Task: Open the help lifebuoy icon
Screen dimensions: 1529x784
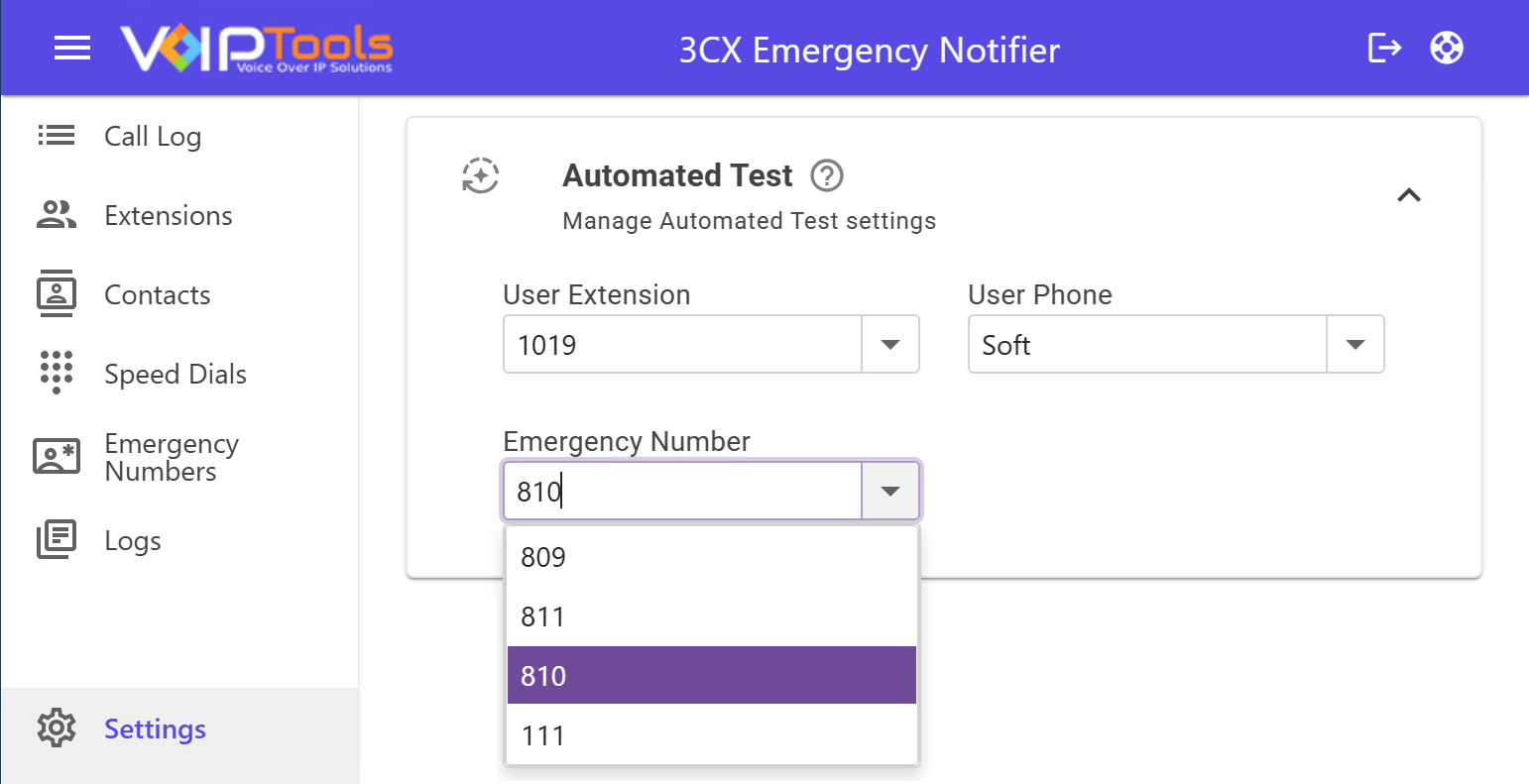Action: tap(1447, 48)
